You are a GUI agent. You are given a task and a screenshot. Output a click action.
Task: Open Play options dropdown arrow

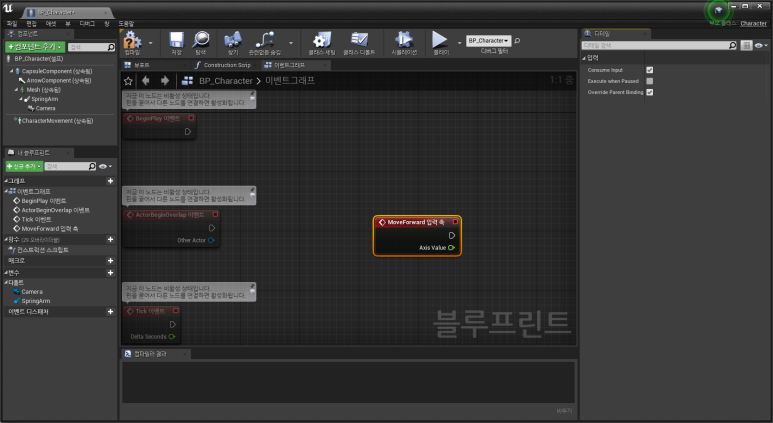pos(459,43)
